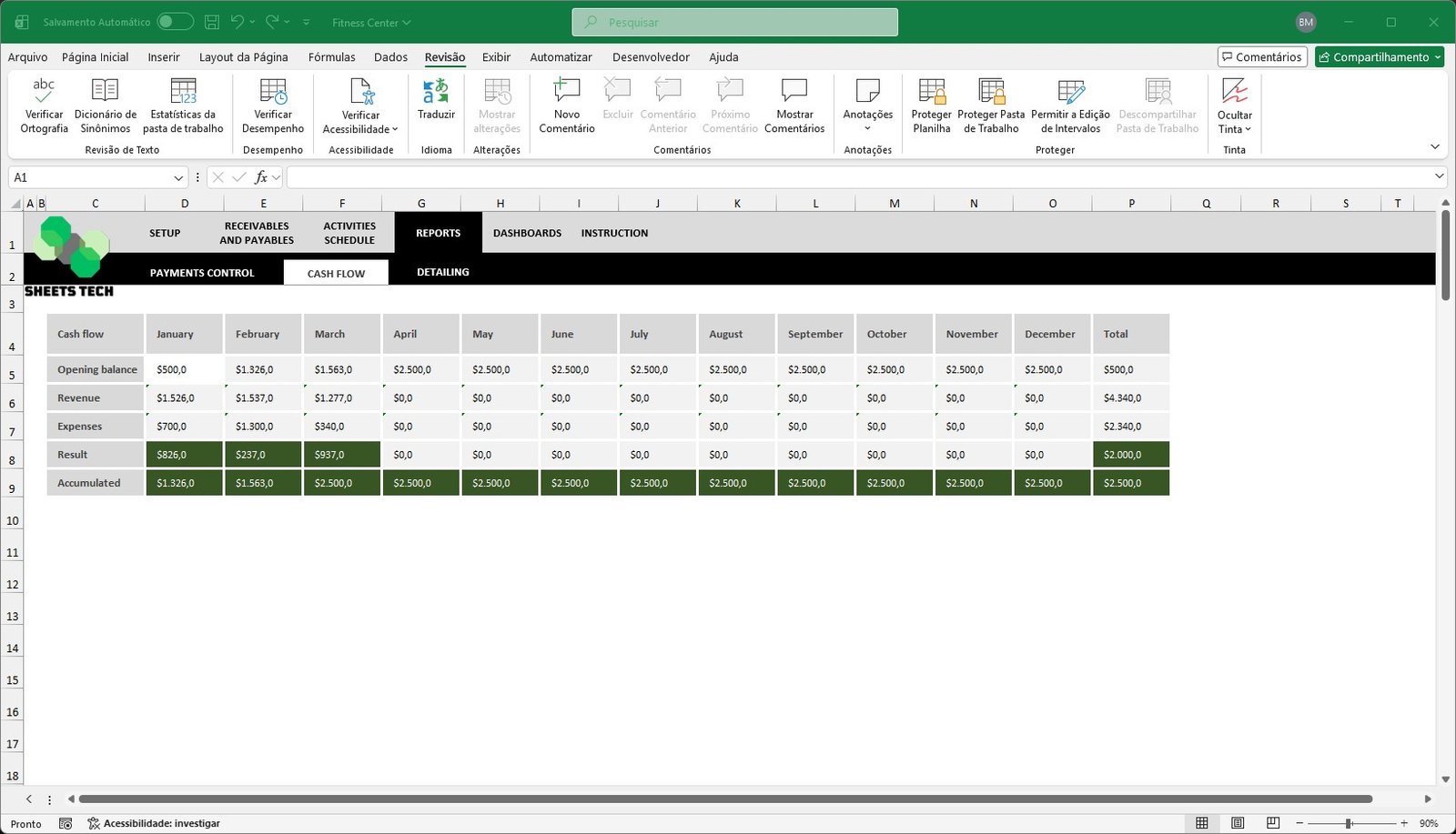Click the PAYMENTS CONTROL sheet link

[x=202, y=273]
